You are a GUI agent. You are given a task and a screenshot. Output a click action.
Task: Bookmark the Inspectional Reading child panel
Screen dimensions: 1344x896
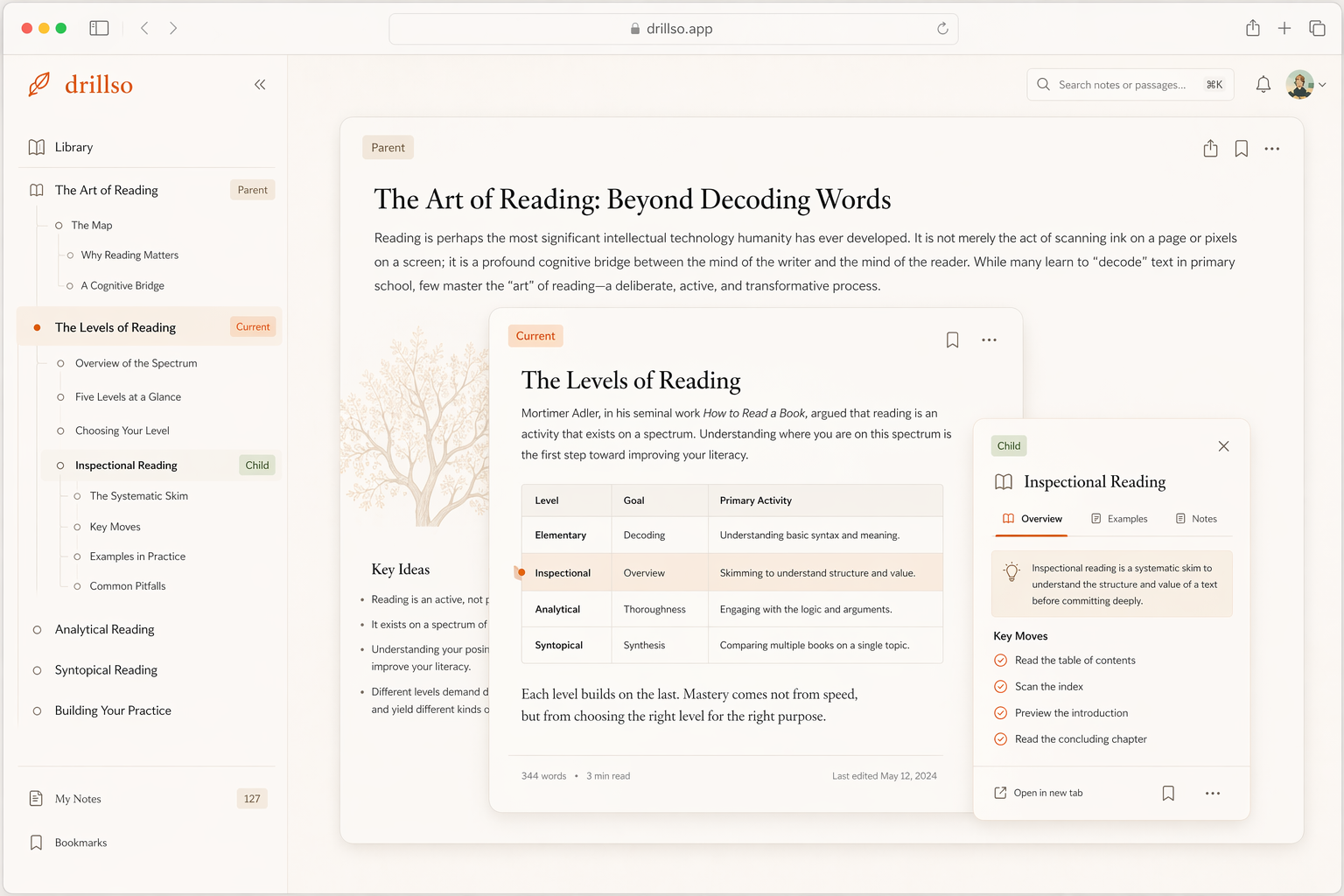[1168, 794]
